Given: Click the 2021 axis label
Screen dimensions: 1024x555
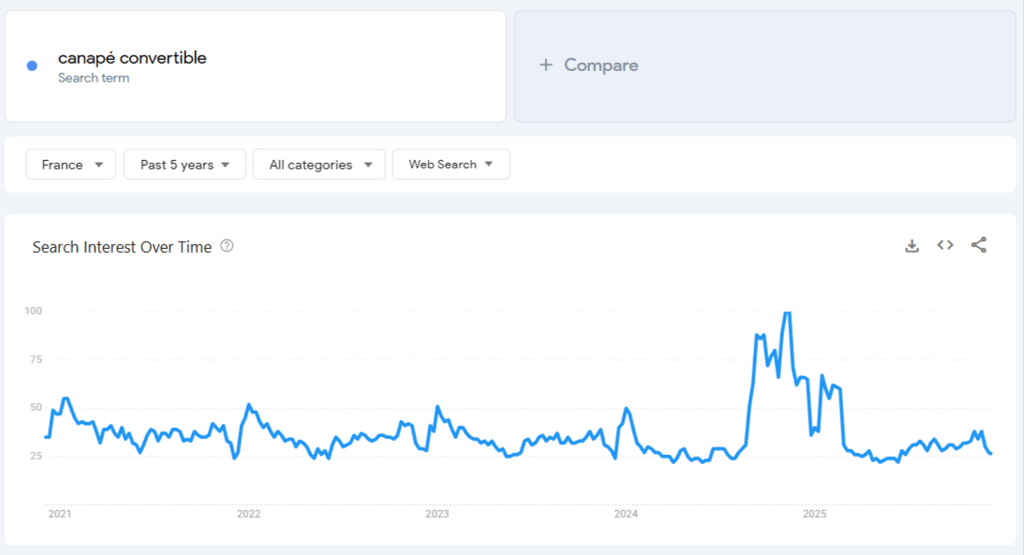Looking at the screenshot, I should click(59, 514).
